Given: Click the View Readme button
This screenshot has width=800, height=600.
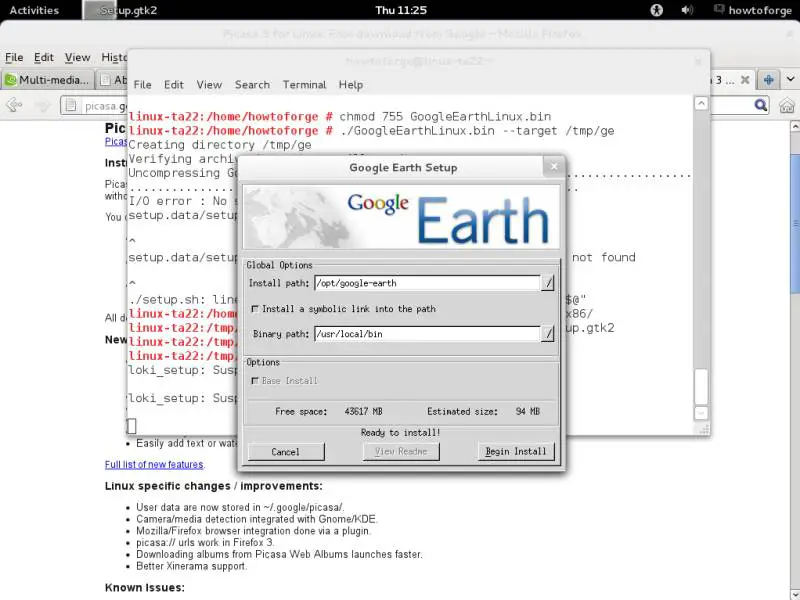Looking at the screenshot, I should pos(401,452).
